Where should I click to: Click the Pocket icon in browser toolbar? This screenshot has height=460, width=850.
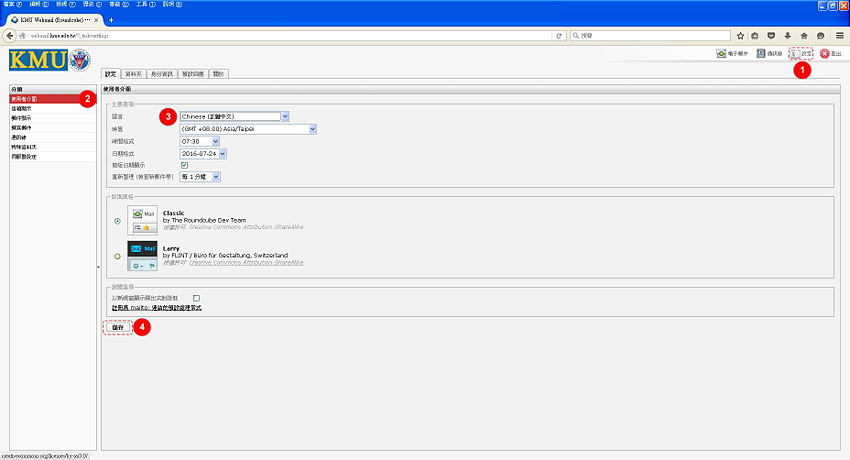(x=771, y=36)
